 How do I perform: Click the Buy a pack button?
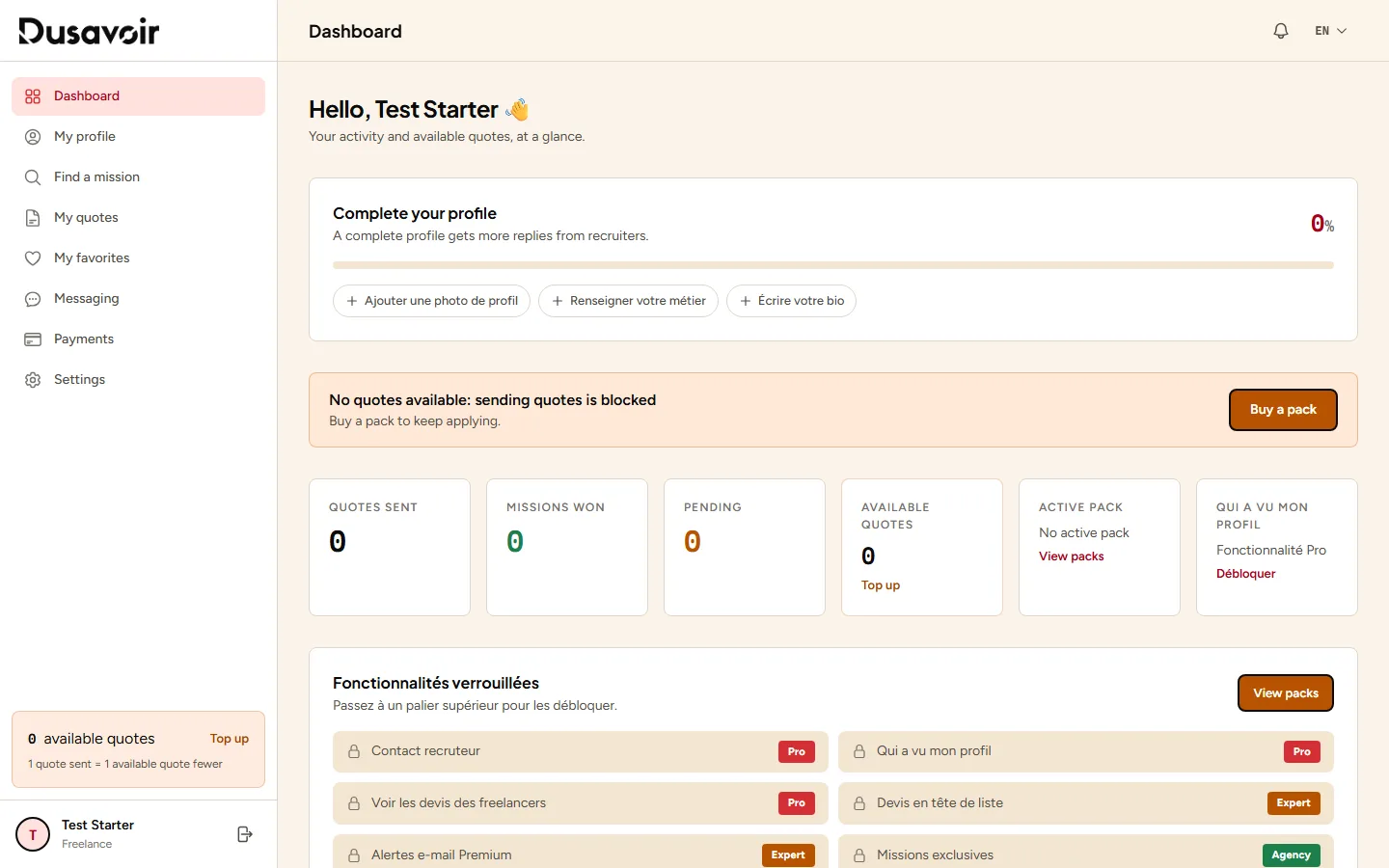(1283, 410)
